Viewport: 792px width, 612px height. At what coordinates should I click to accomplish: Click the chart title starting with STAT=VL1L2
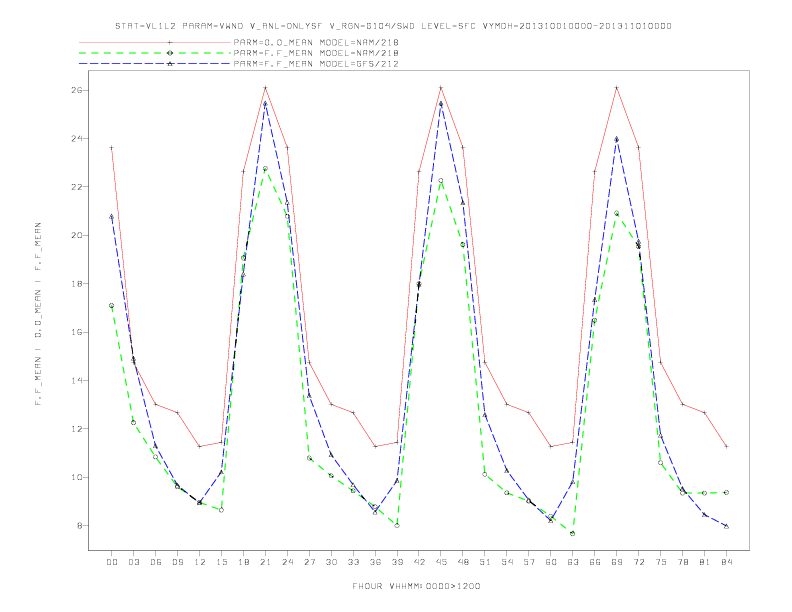[x=393, y=26]
